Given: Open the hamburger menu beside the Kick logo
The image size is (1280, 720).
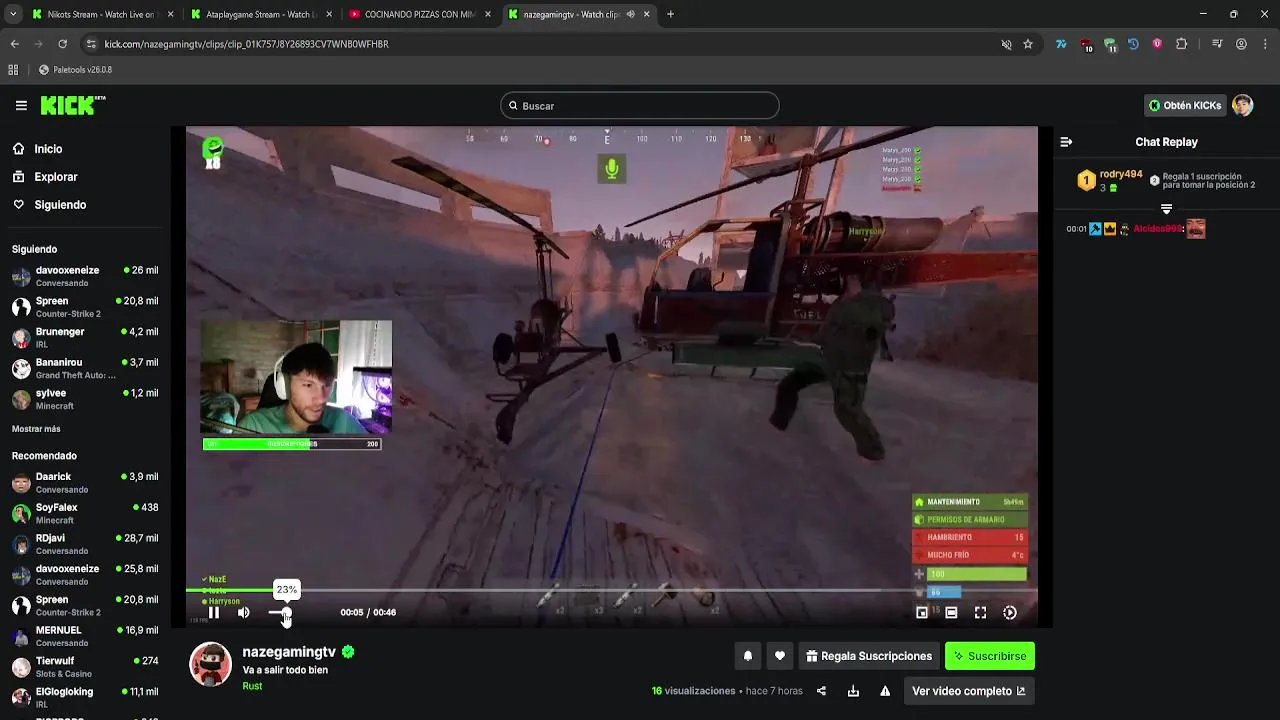Looking at the screenshot, I should (x=21, y=105).
